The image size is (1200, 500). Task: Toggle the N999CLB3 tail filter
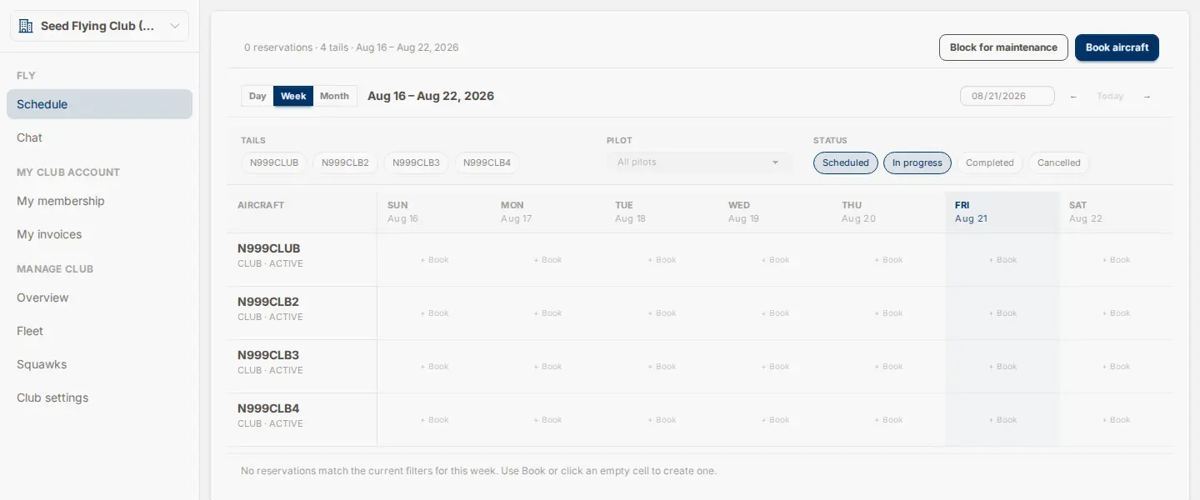click(x=416, y=163)
